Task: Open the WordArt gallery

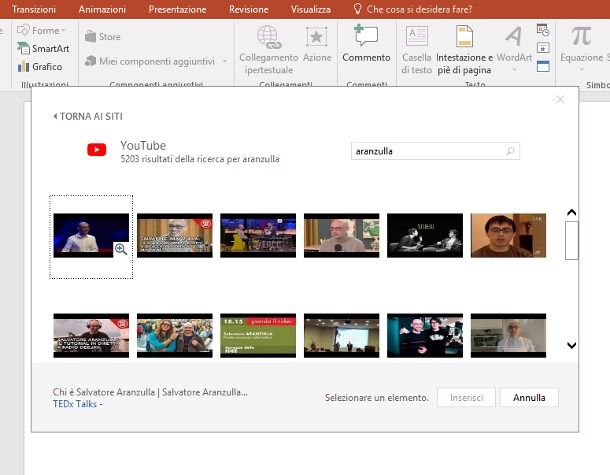Action: pos(514,49)
